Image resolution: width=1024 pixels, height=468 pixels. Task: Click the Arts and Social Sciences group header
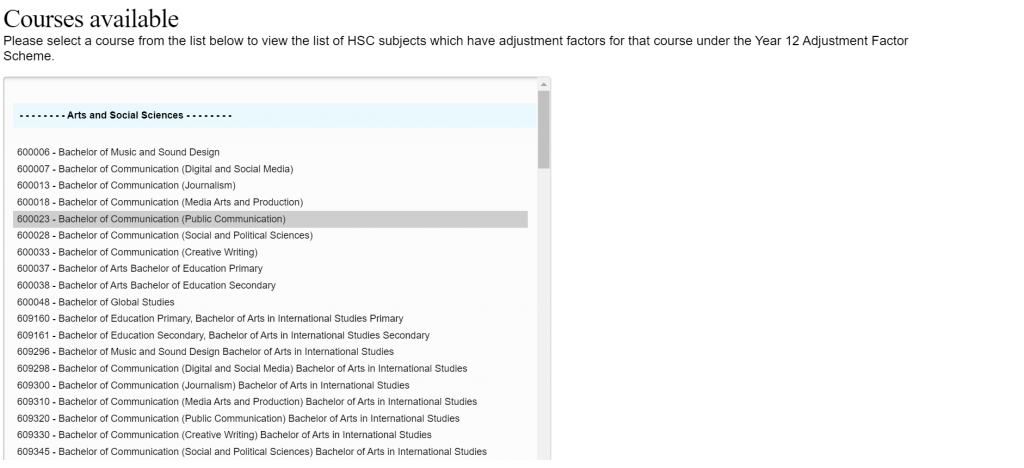(125, 116)
